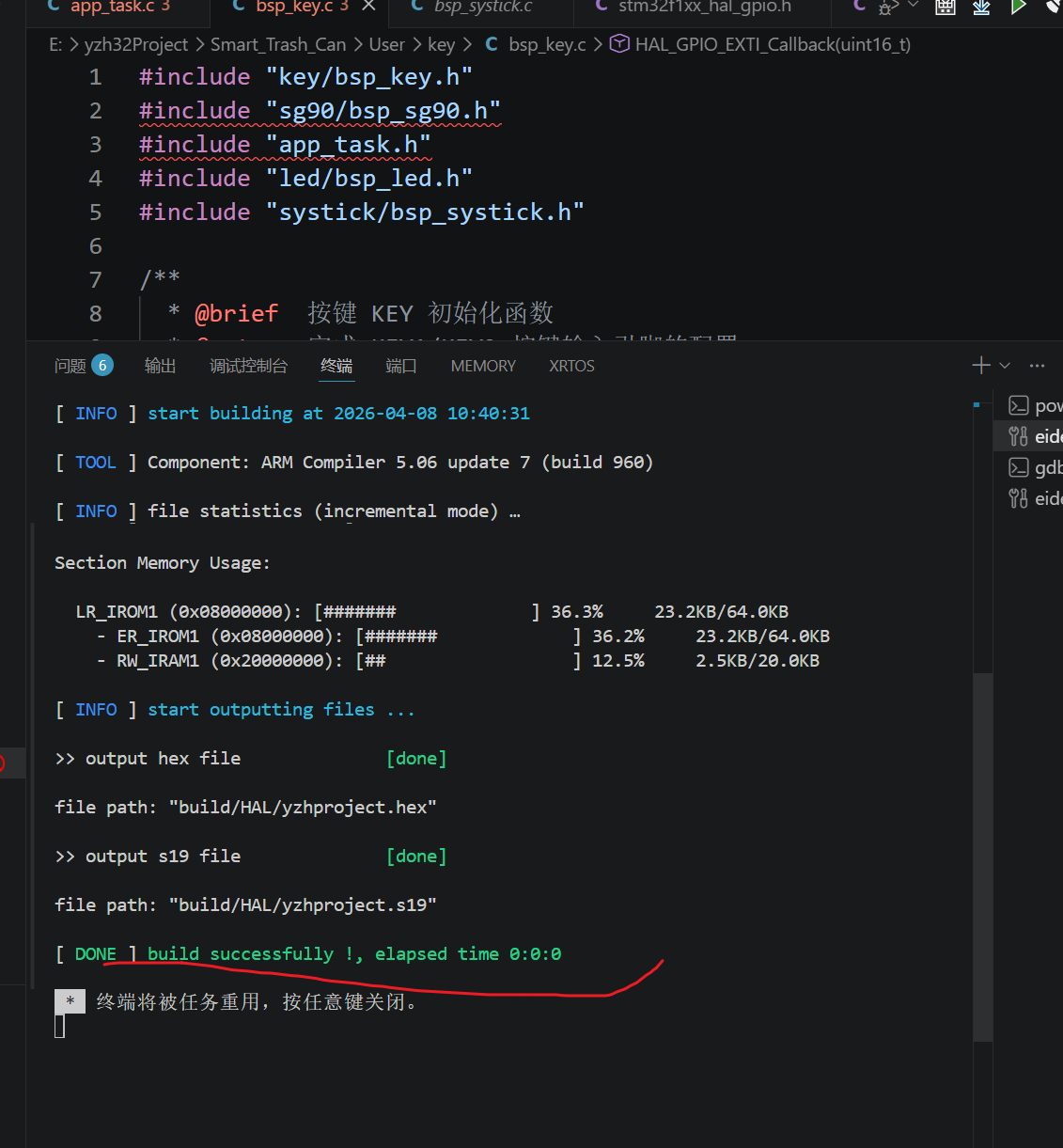Click the new terminal plus icon
This screenshot has height=1148, width=1063.
point(980,366)
